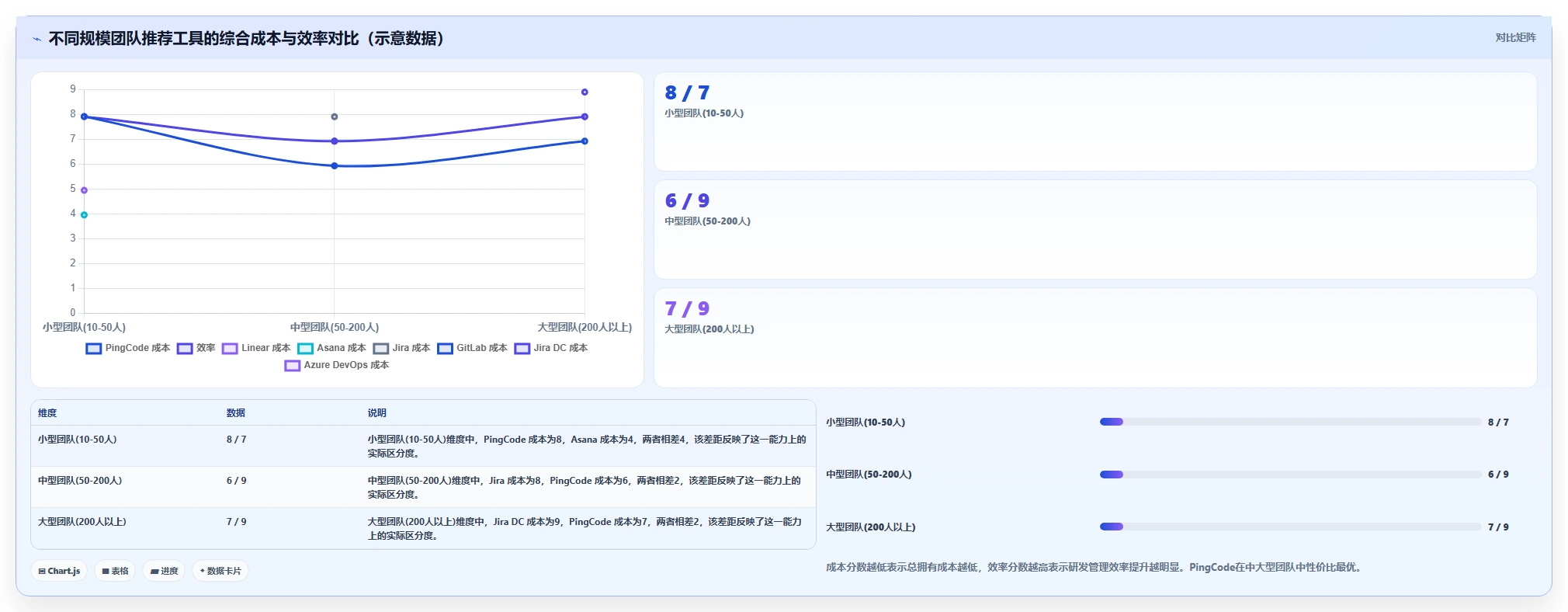Click the 小型团队(10-50人) cell in the table

pos(78,440)
